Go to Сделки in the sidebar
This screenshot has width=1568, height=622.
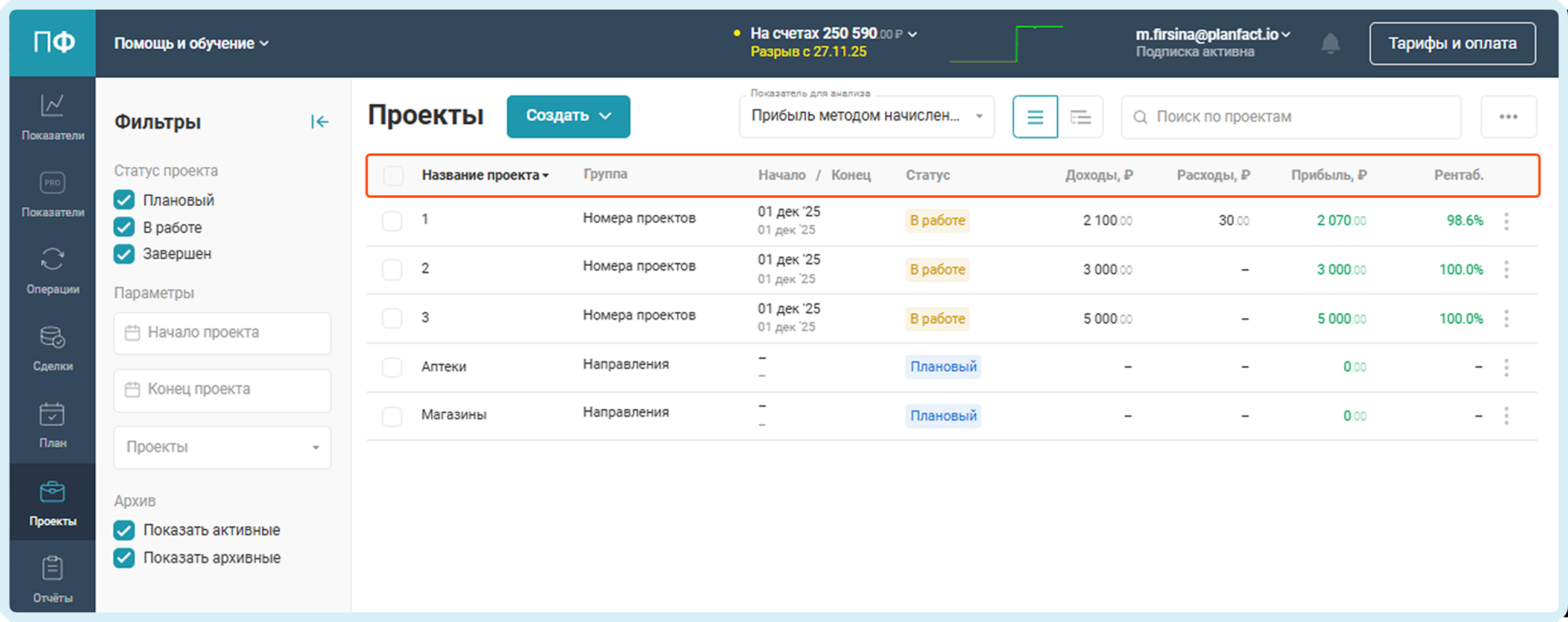click(x=52, y=347)
